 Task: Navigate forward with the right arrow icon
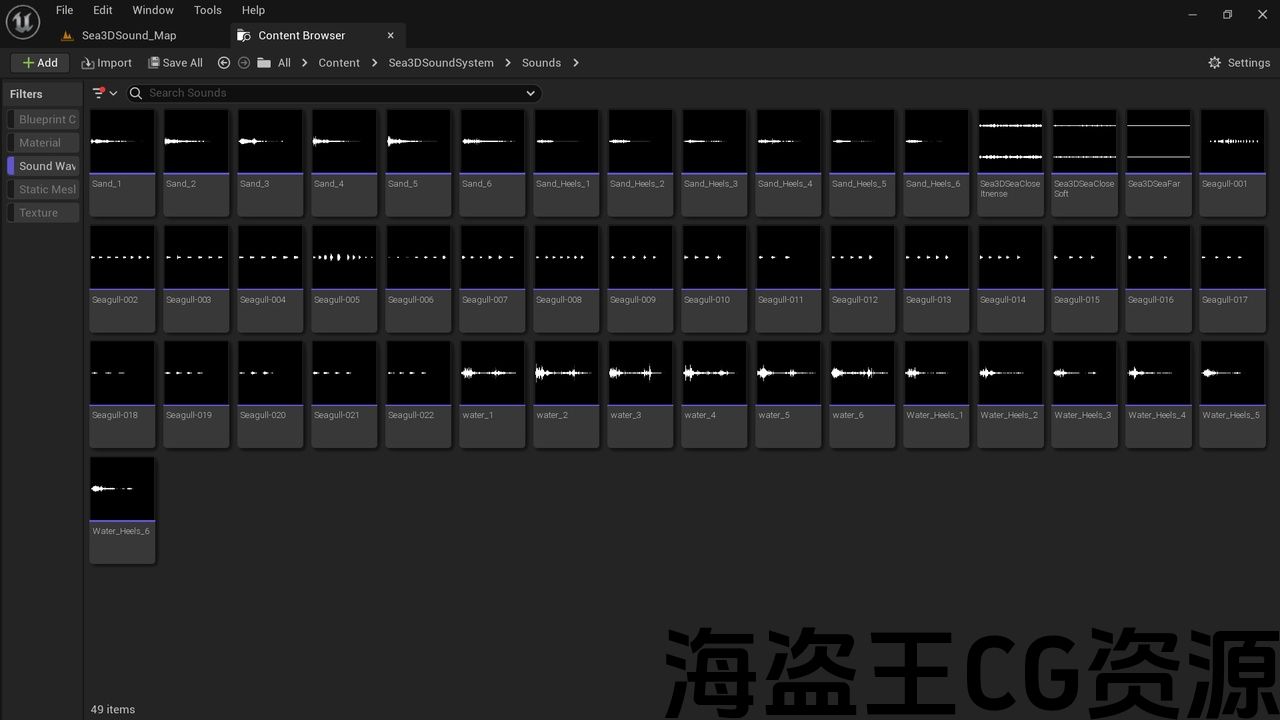point(244,63)
